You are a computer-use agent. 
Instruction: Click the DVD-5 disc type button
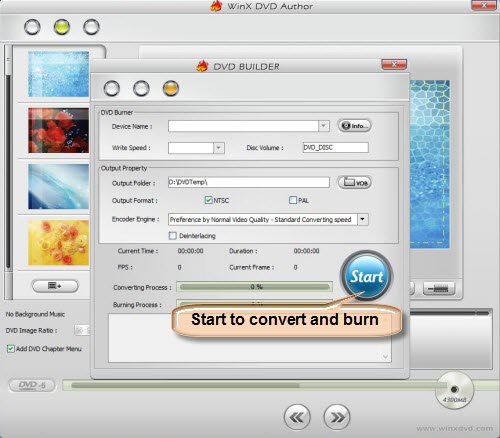[x=32, y=385]
